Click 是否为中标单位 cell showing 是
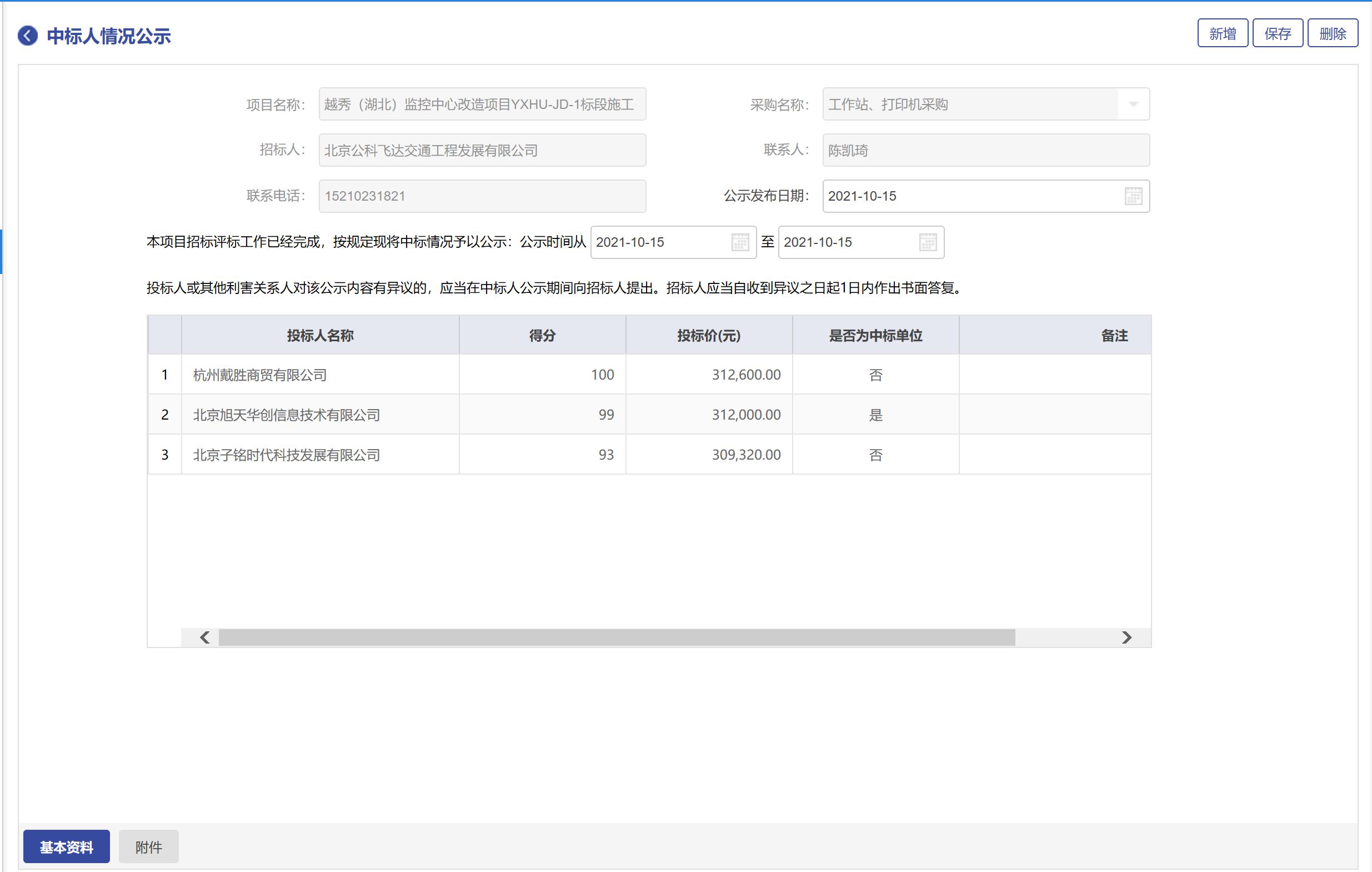1372x872 pixels. [x=875, y=415]
